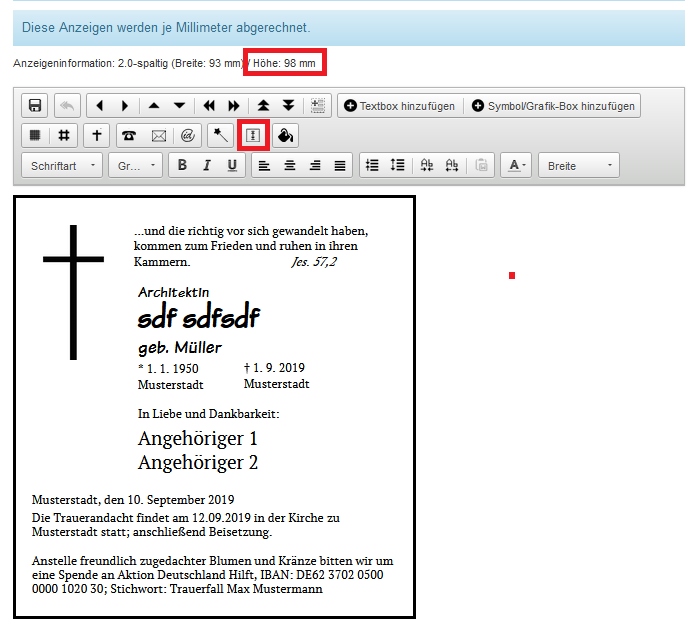Open the Breite width dropdown
This screenshot has width=696, height=641.
click(579, 166)
